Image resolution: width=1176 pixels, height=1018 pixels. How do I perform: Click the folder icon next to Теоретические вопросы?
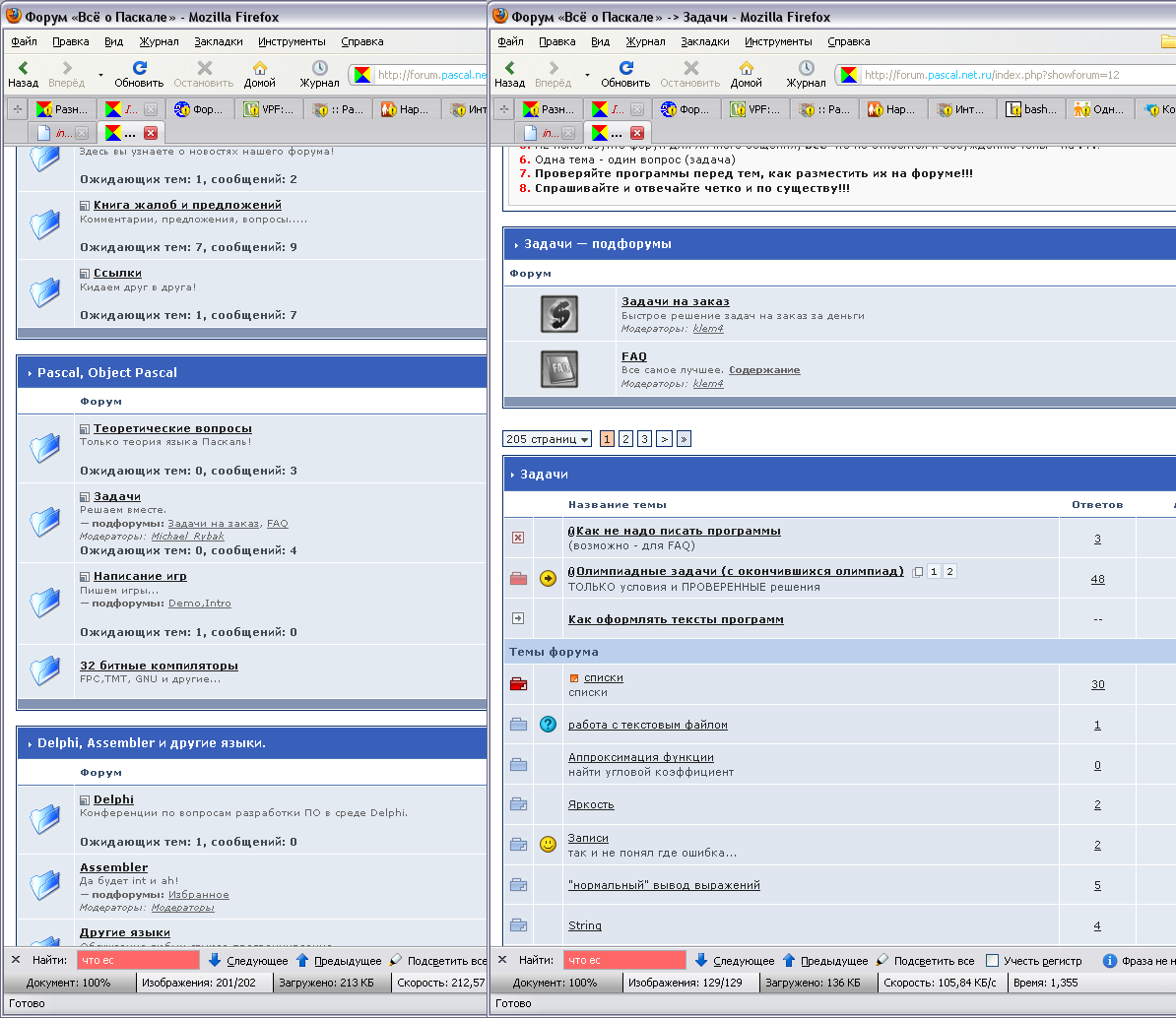45,449
